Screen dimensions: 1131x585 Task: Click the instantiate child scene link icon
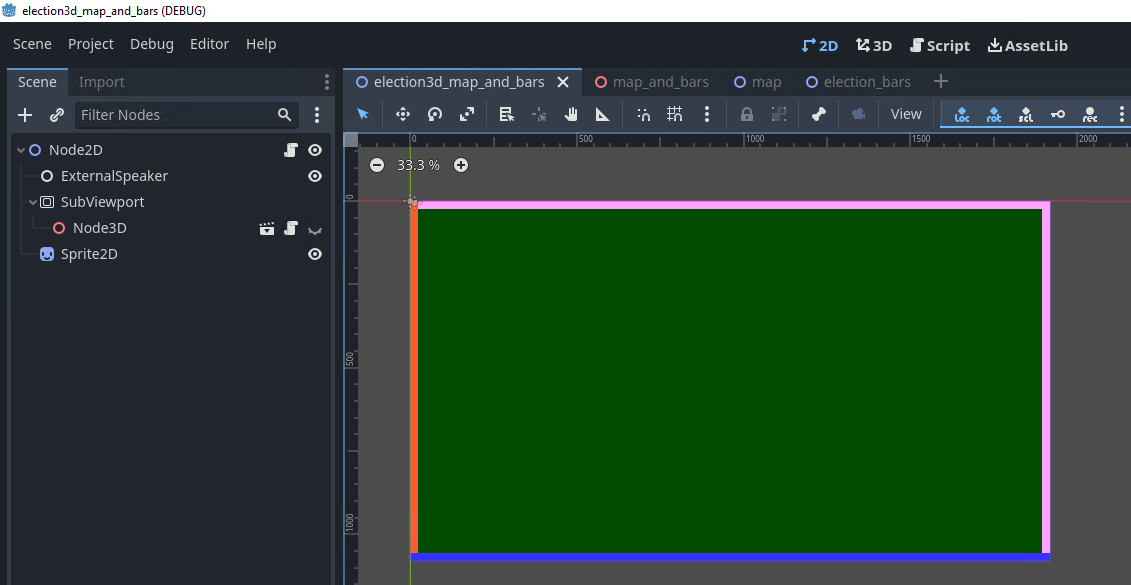point(57,115)
